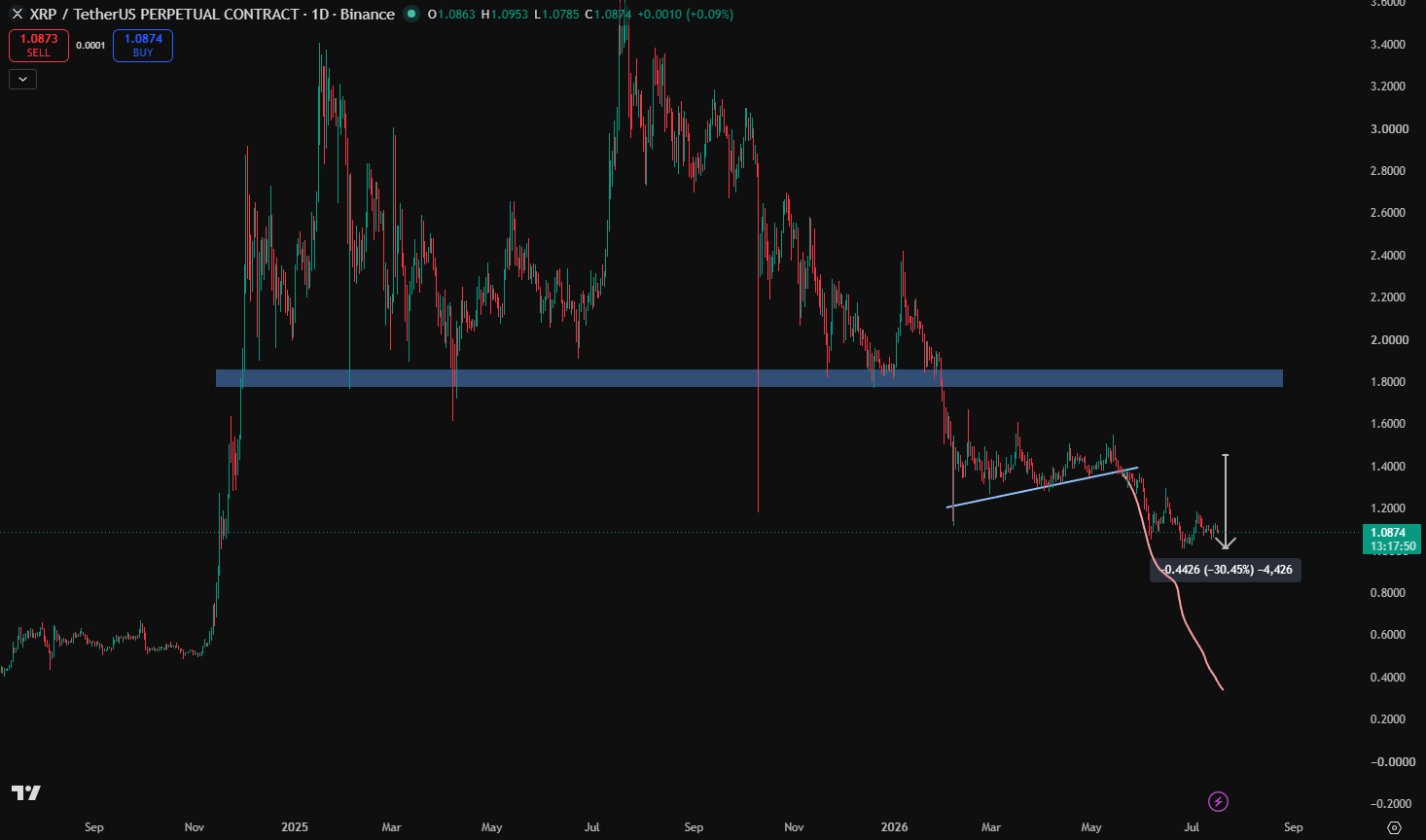Image resolution: width=1426 pixels, height=840 pixels.
Task: Click the 1.8000 price axis label
Action: coord(1387,382)
